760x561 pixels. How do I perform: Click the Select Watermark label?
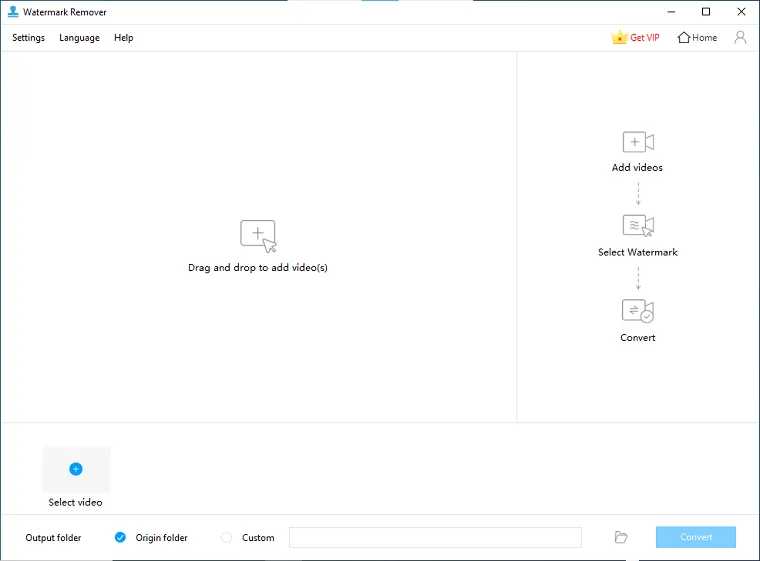coord(638,252)
